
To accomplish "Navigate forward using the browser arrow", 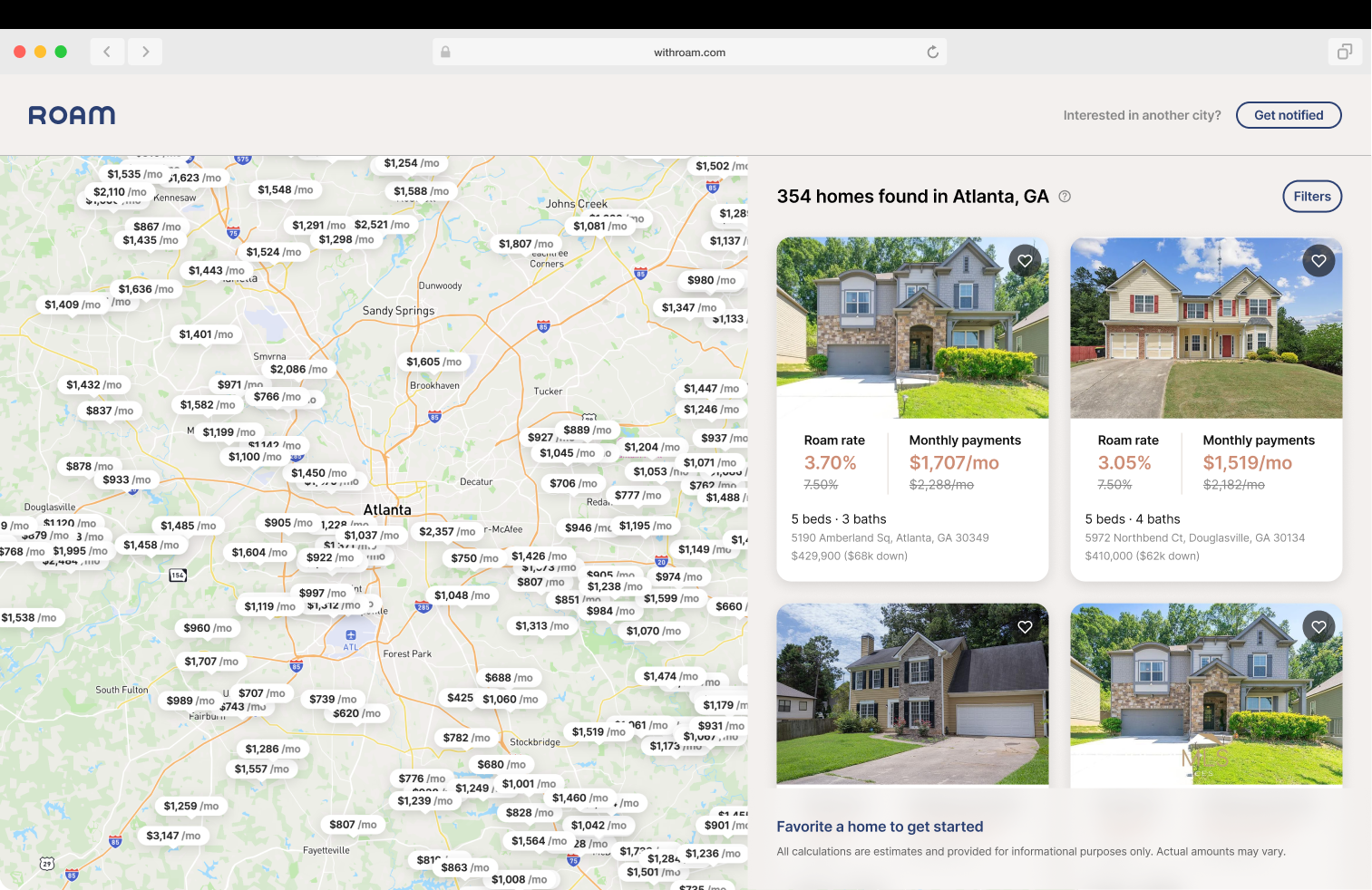I will click(145, 52).
